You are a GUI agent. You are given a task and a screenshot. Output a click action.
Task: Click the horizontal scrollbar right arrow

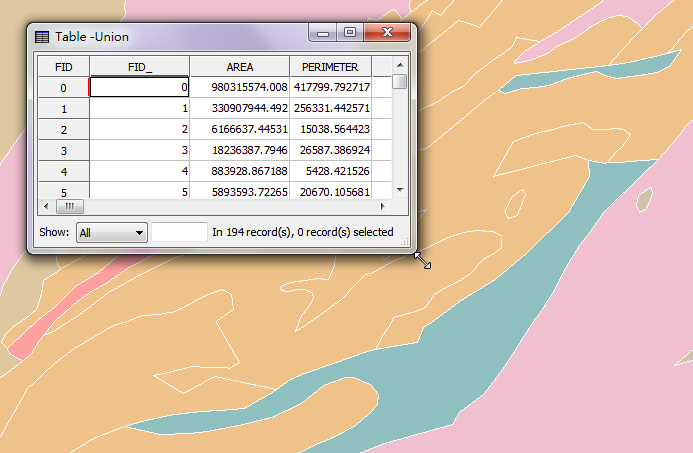click(x=383, y=206)
